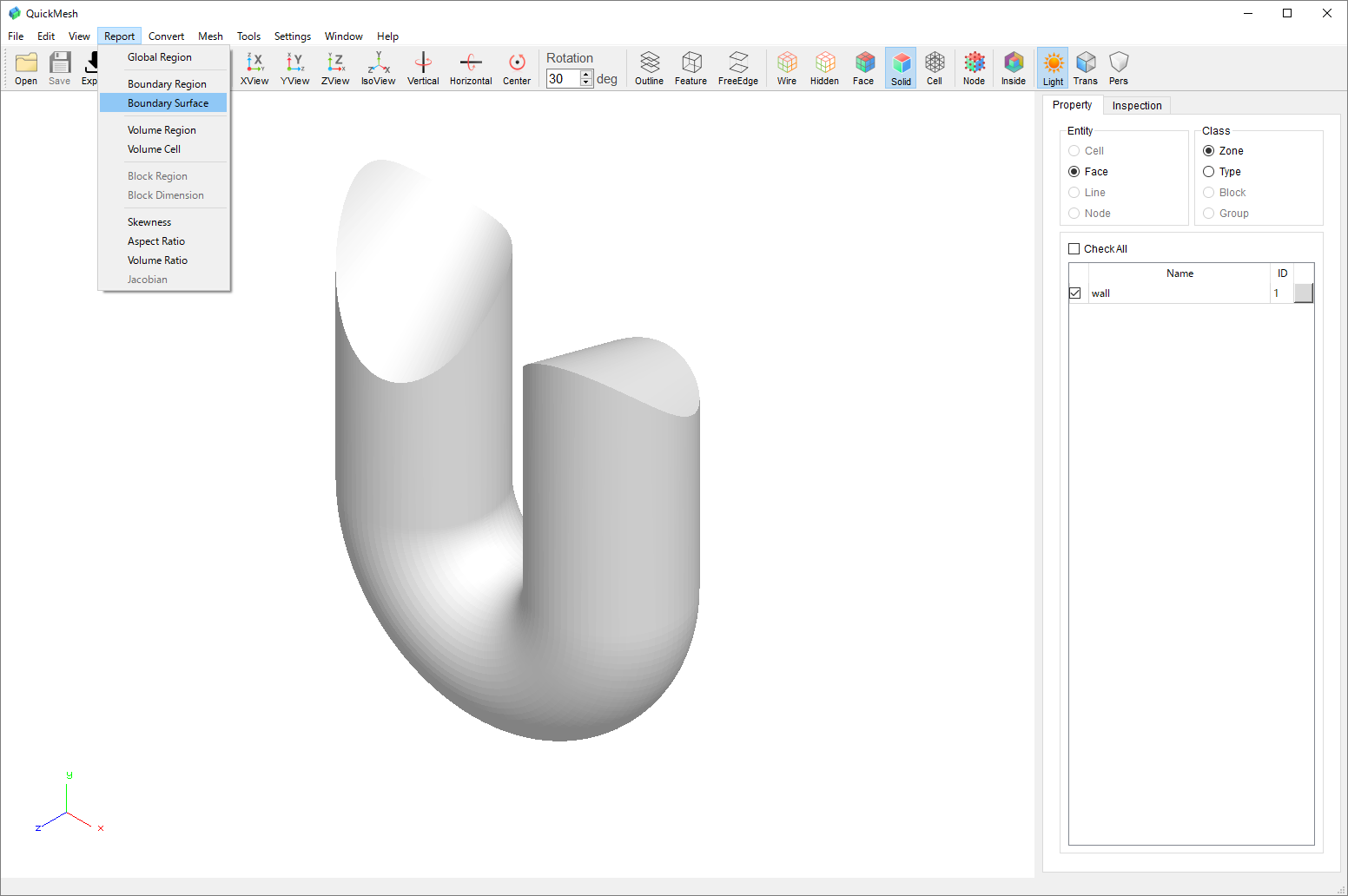Choose Boundary Surface report
The image size is (1348, 896).
tap(163, 103)
